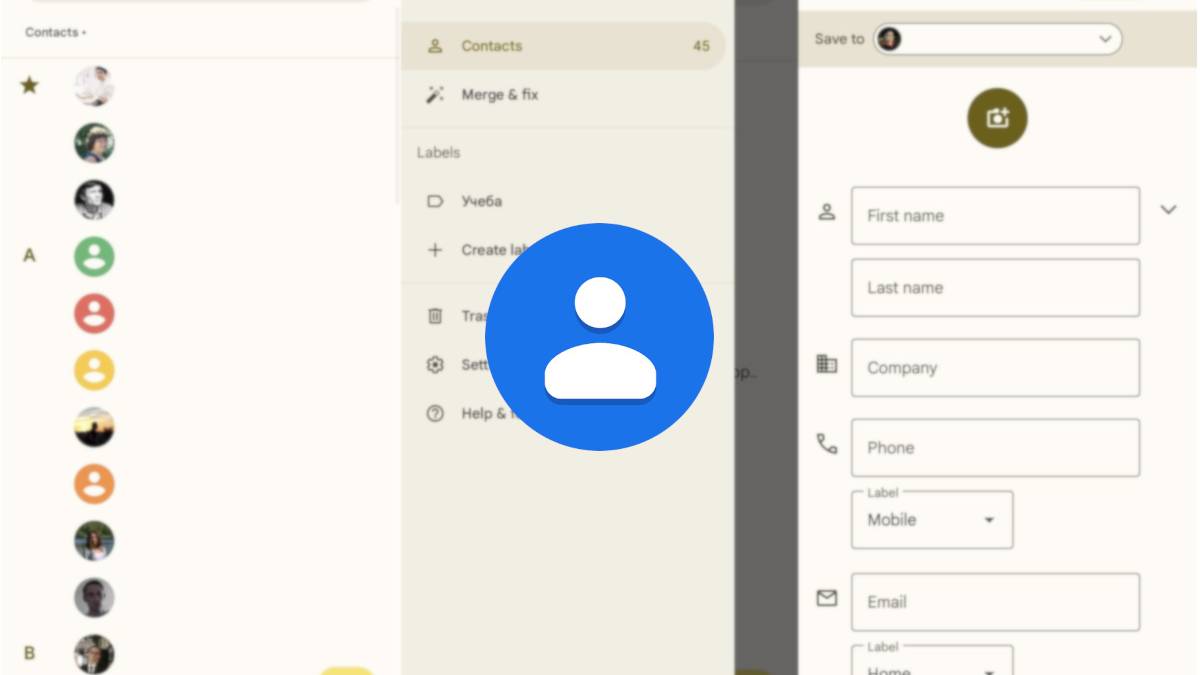Viewport: 1200px width, 675px height.
Task: Click the contacts count 45
Action: [x=701, y=46]
